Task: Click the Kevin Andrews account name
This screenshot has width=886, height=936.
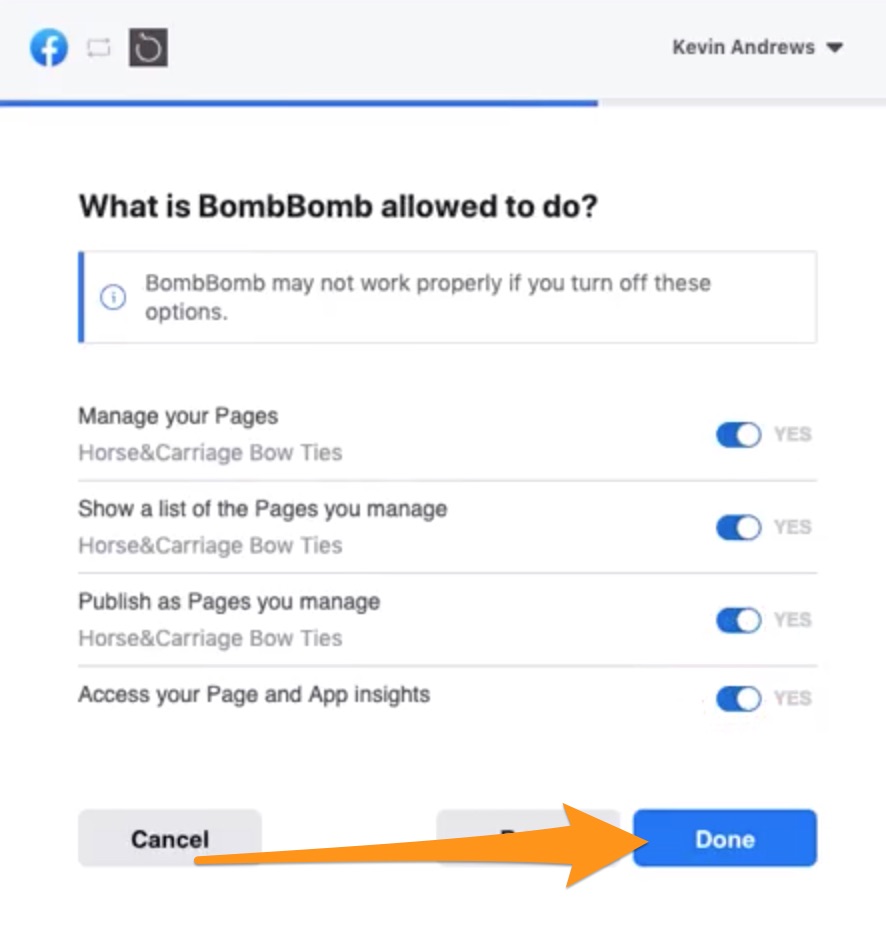Action: [x=743, y=47]
